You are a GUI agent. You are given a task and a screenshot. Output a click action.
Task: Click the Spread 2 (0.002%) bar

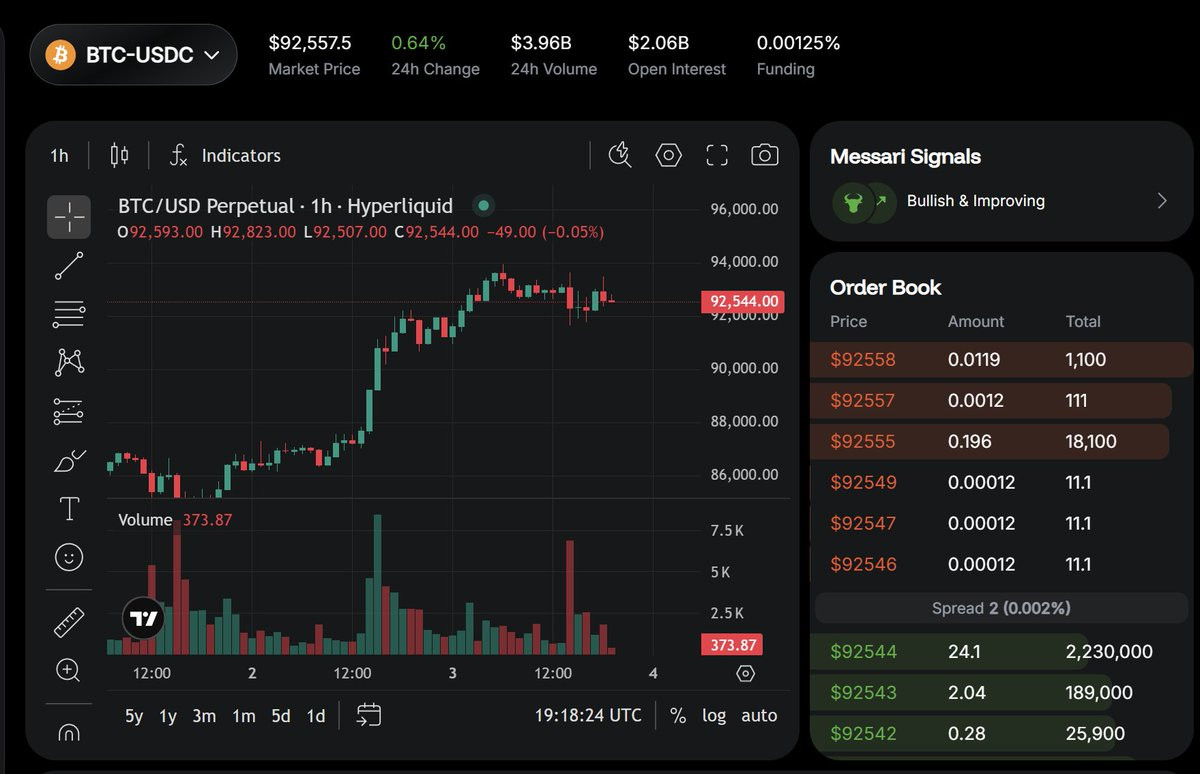1001,608
